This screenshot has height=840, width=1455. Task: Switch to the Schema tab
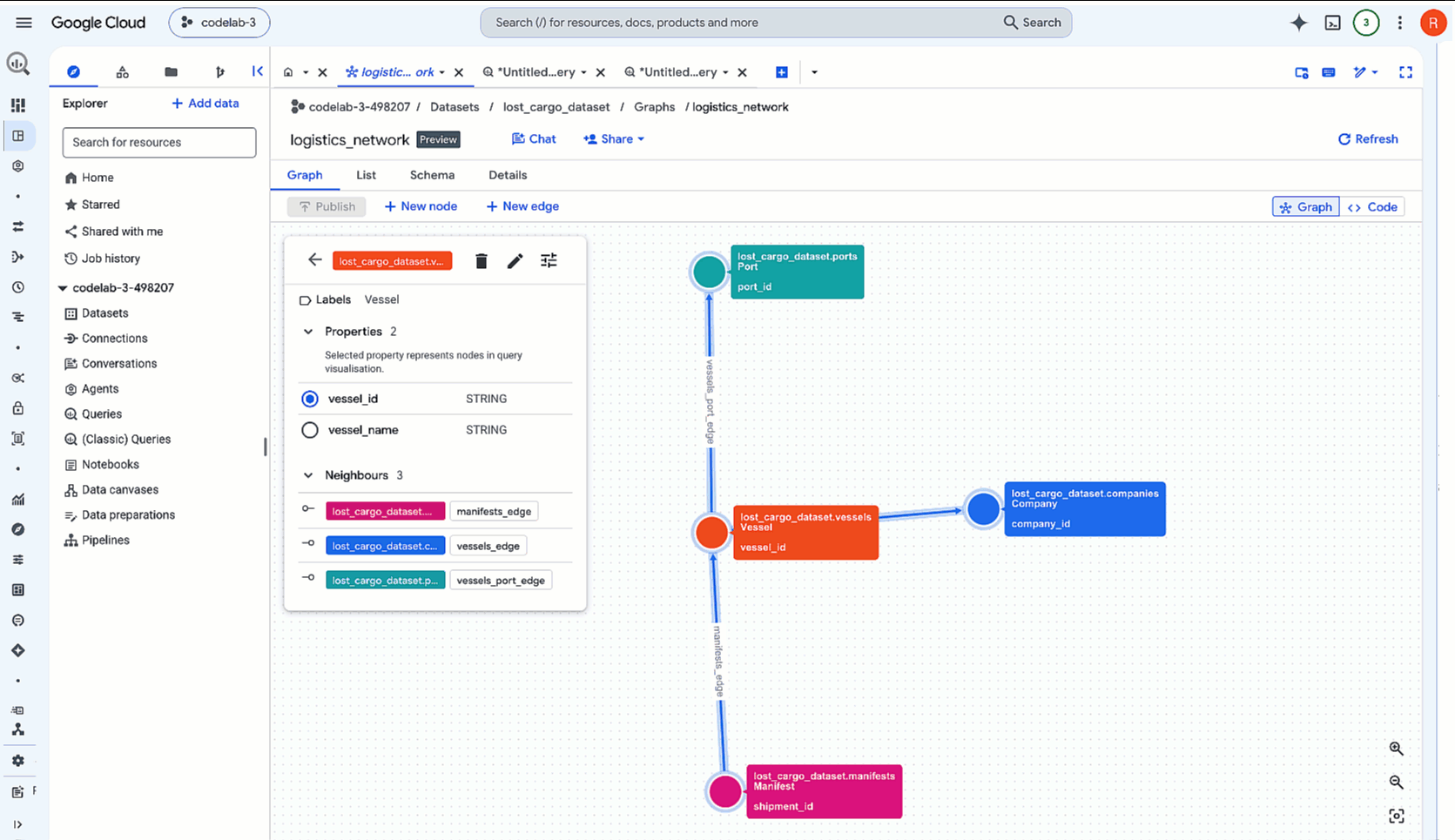coord(432,175)
